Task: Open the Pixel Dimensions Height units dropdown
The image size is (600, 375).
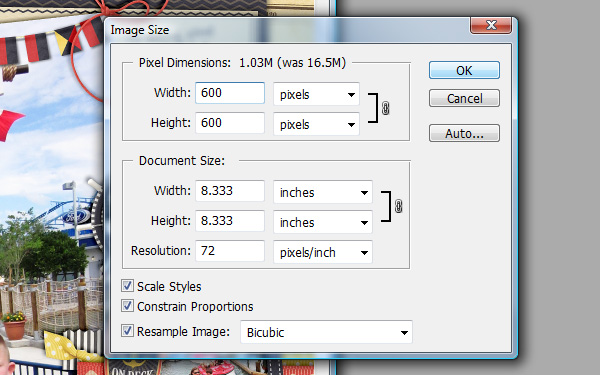Action: 316,124
